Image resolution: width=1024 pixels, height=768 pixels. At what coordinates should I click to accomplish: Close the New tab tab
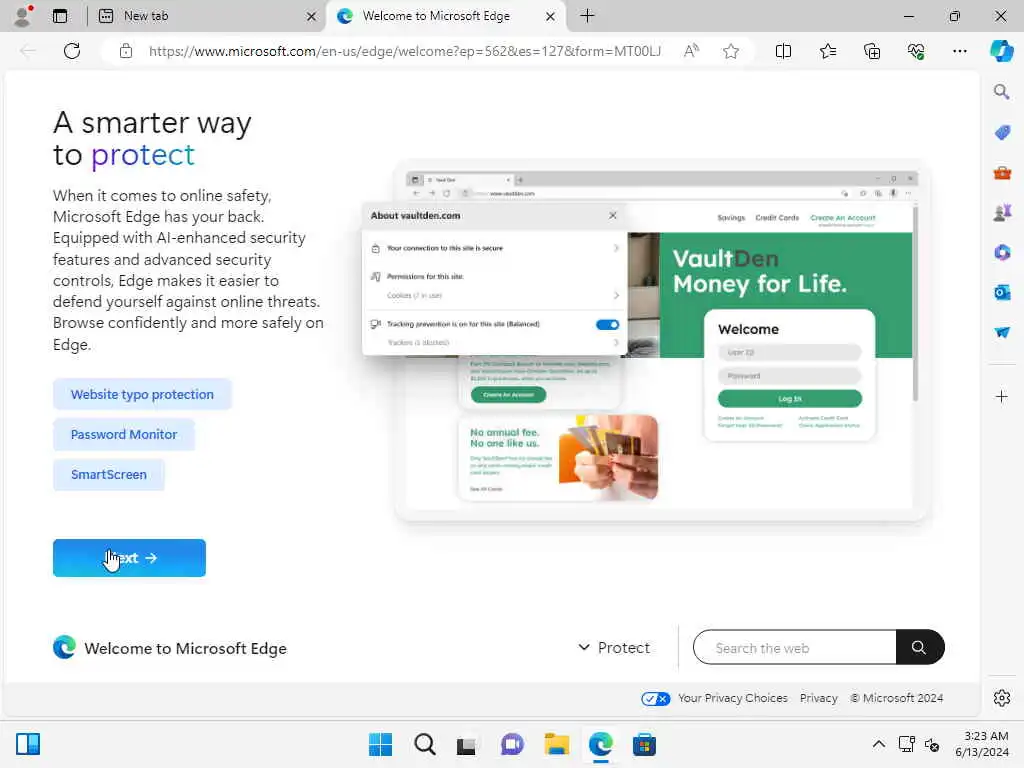coord(312,16)
